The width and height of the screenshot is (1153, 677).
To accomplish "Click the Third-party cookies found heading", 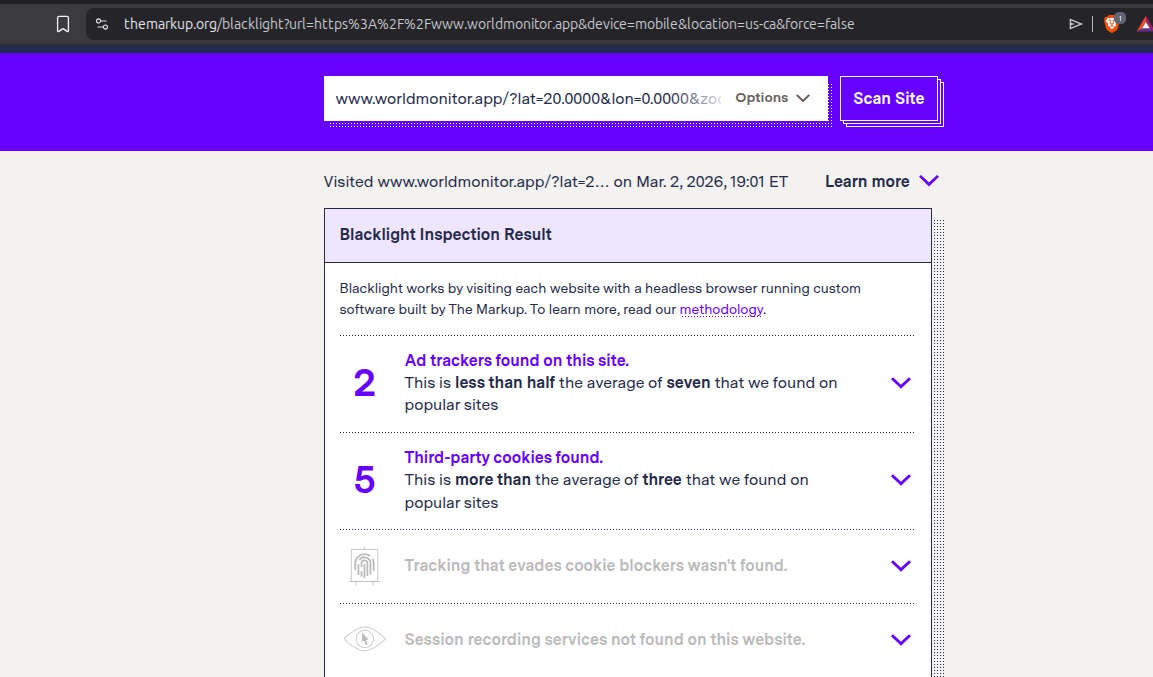I will click(503, 457).
